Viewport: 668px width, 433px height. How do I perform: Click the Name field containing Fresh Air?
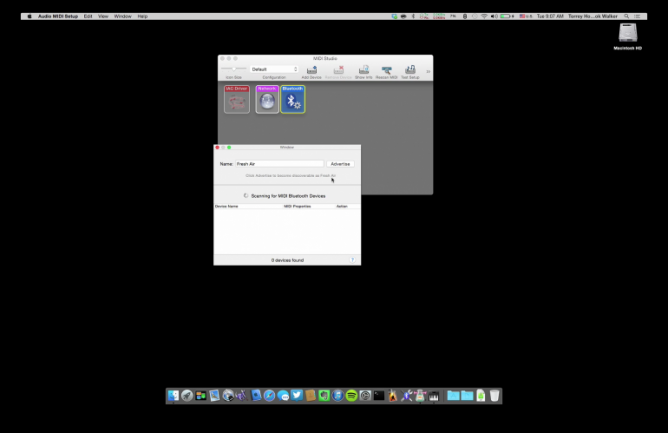(279, 163)
